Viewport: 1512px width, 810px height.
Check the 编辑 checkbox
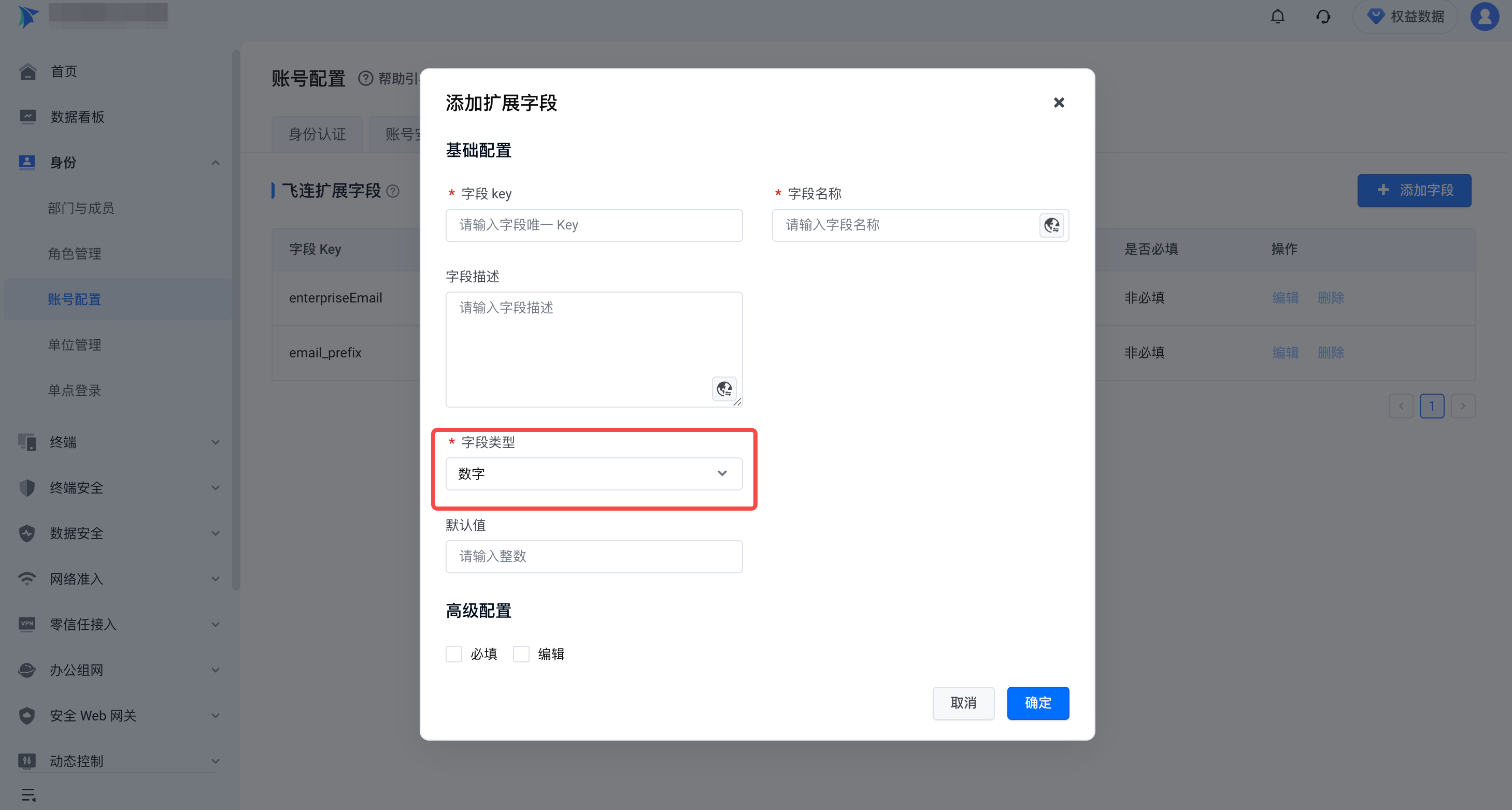click(x=521, y=654)
